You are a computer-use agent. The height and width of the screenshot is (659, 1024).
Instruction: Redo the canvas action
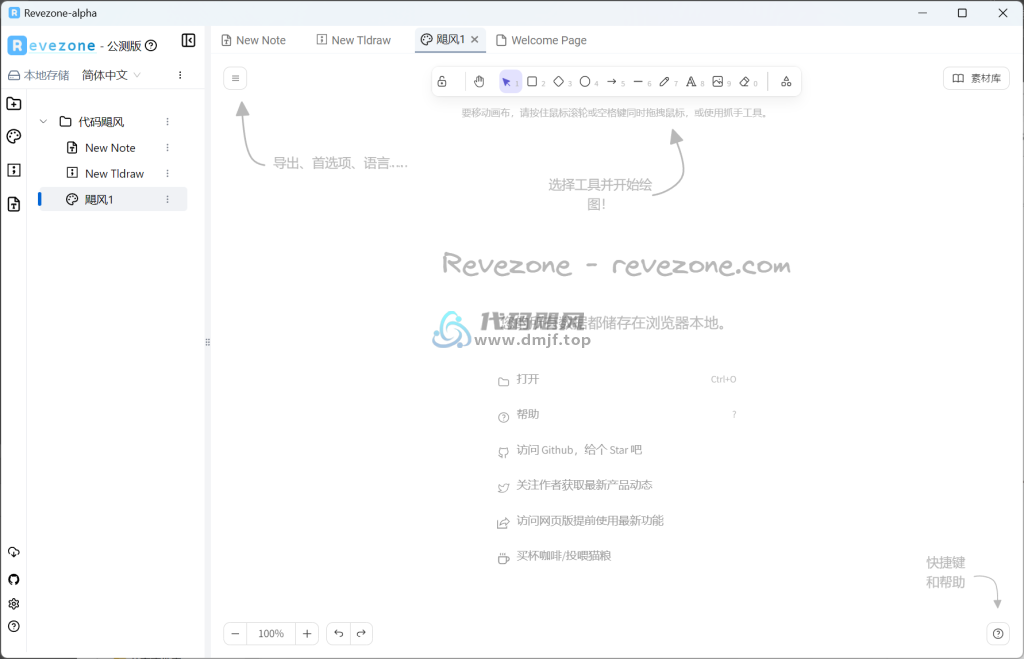coord(361,634)
